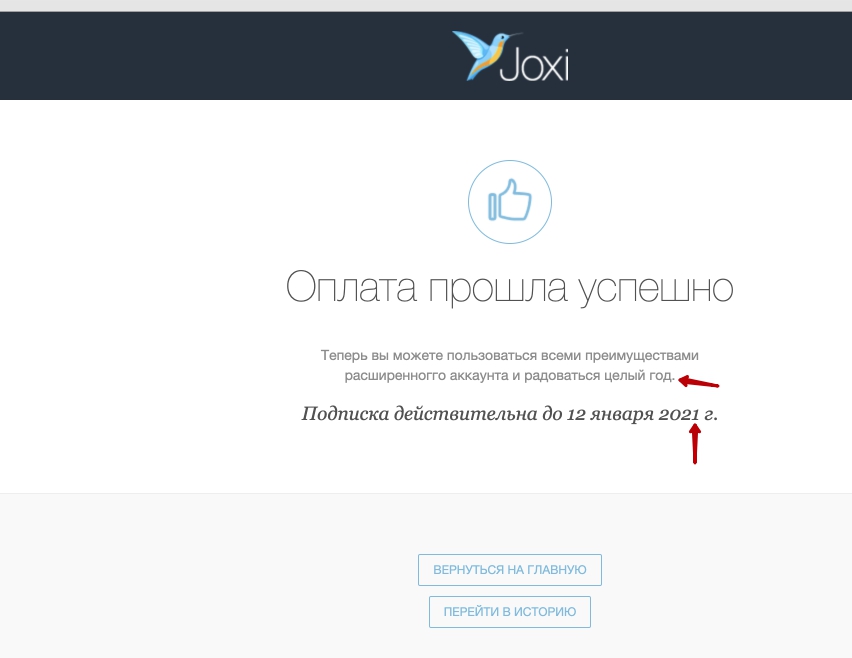Click the thumbs-up success icon
The image size is (852, 658).
pos(509,203)
